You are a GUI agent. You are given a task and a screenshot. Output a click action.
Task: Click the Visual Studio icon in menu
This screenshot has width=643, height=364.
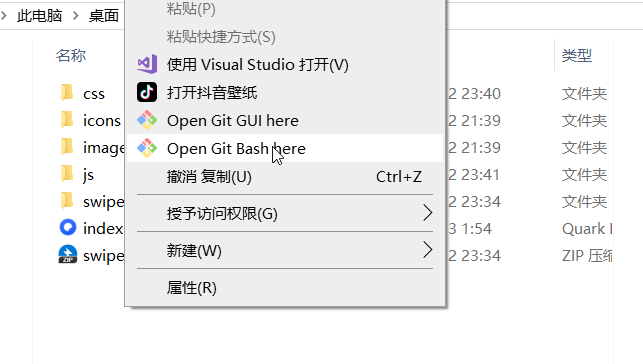click(x=147, y=64)
